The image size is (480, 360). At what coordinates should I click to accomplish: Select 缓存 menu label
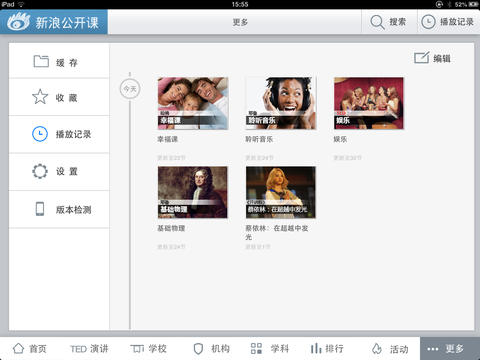[x=67, y=62]
